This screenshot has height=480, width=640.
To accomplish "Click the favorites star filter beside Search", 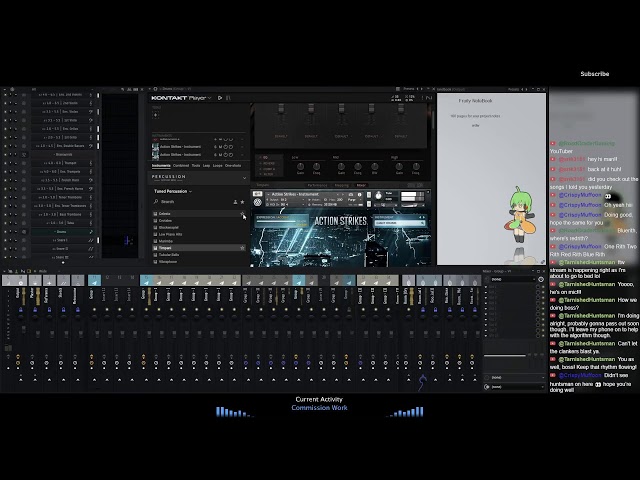I will pyautogui.click(x=242, y=202).
